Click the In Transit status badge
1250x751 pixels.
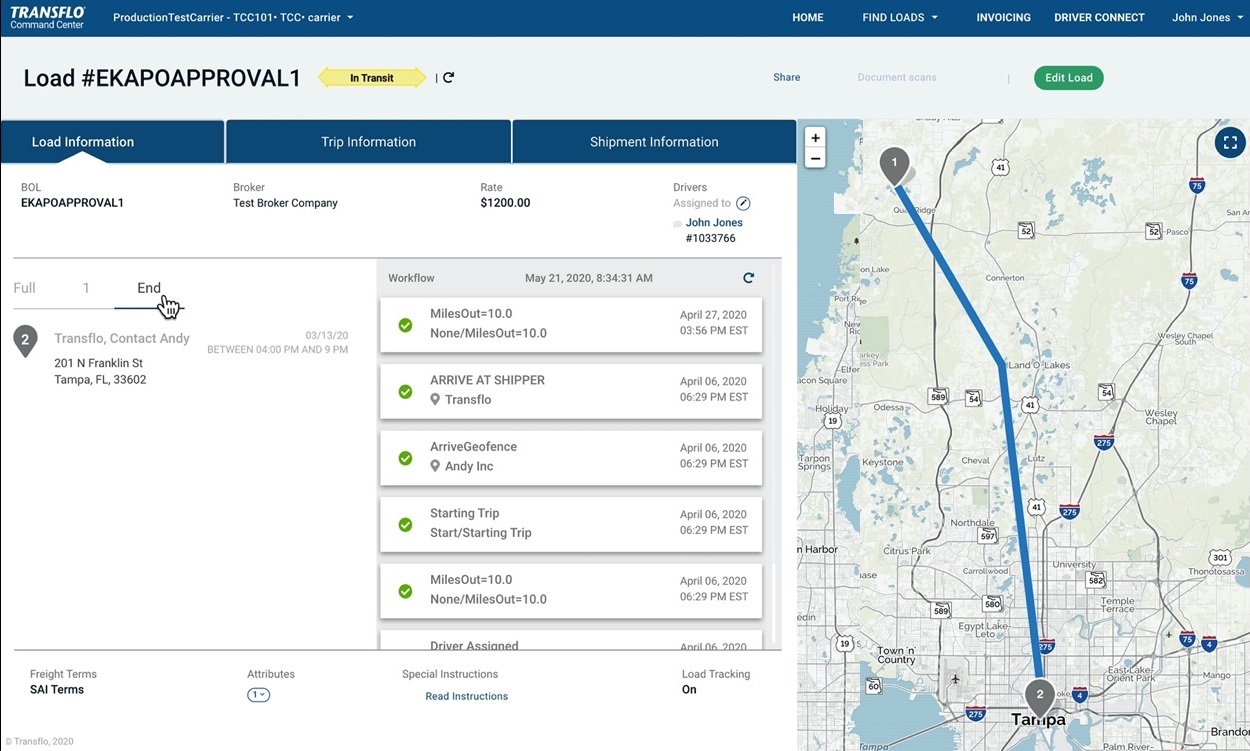pos(372,77)
